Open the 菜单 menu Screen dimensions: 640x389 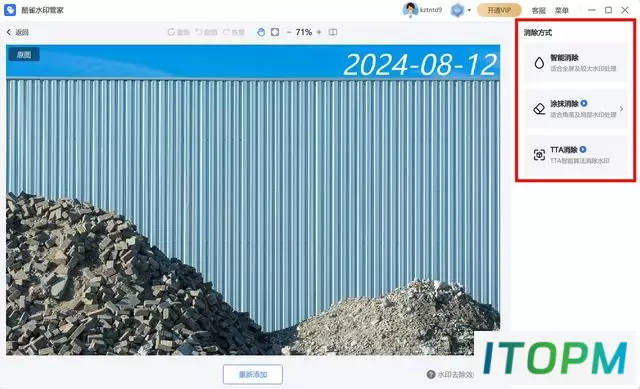point(562,11)
